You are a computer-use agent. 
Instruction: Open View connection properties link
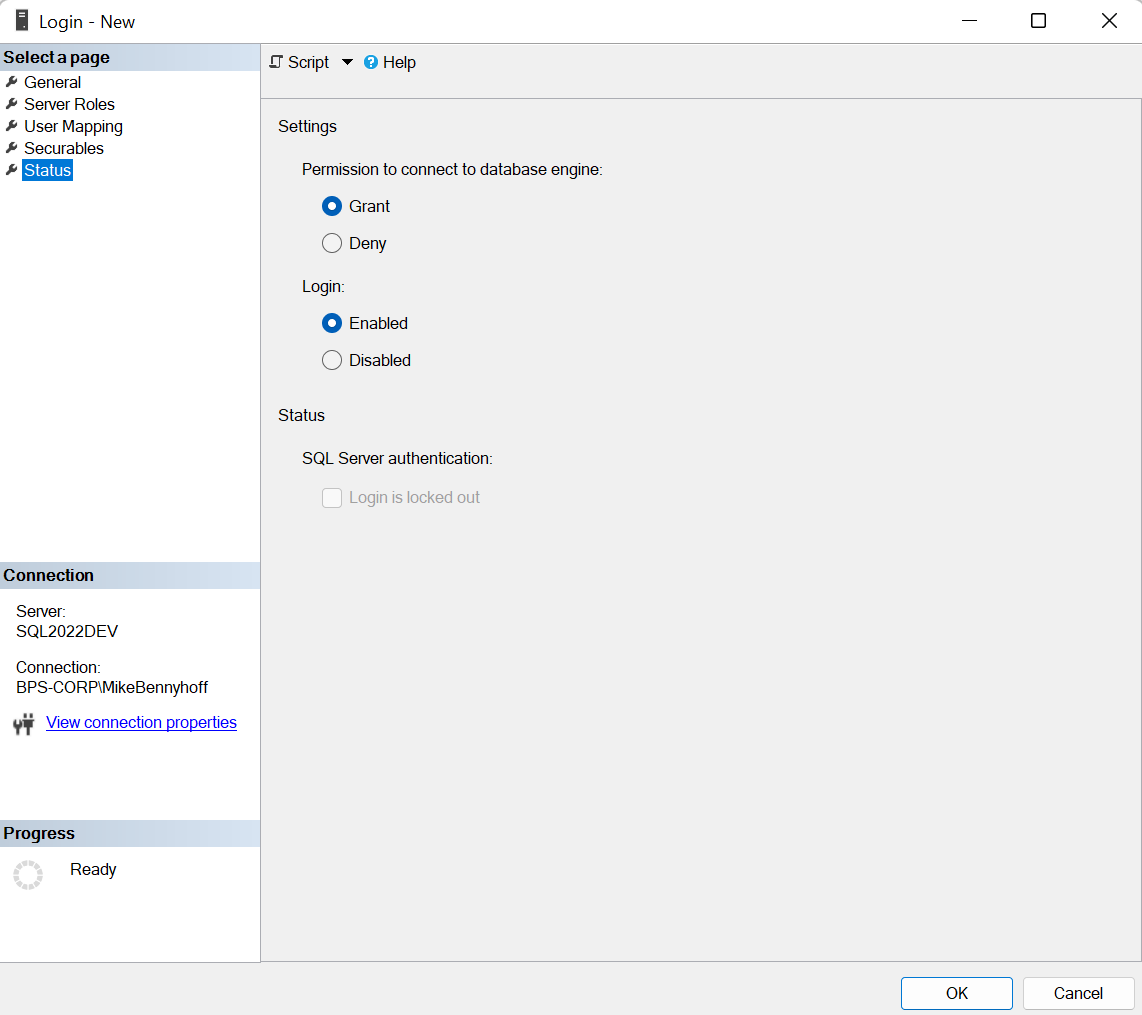141,722
